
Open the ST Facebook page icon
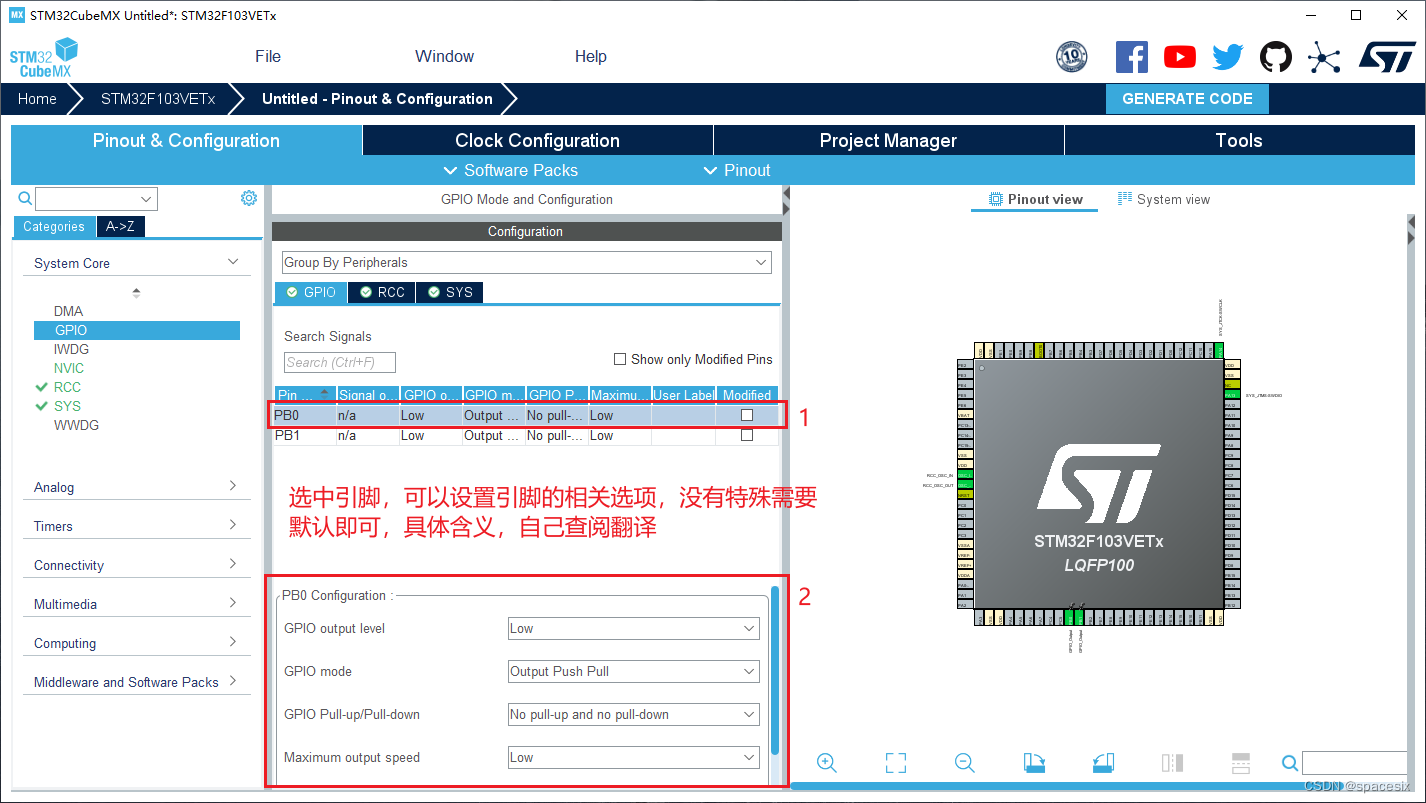(1132, 57)
